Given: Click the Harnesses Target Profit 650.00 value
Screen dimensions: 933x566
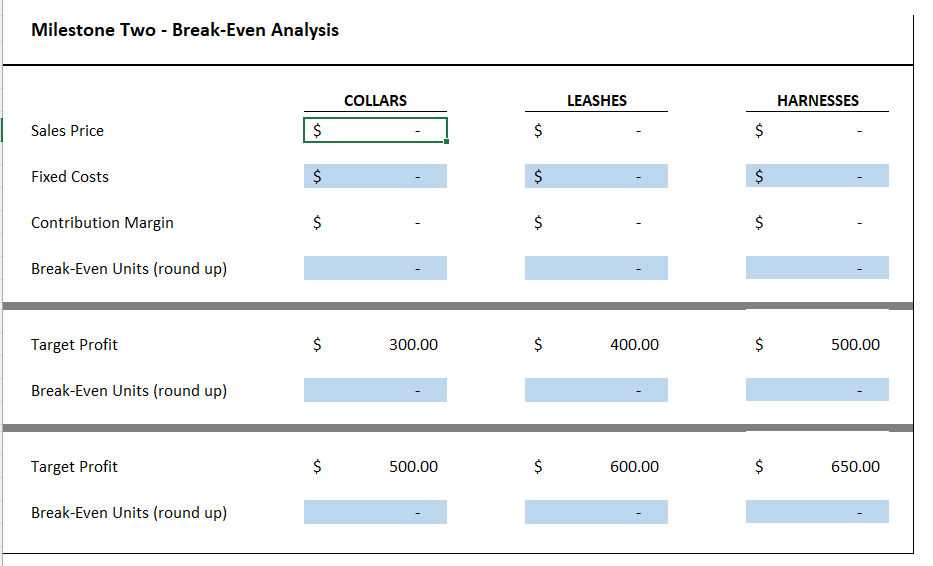Looking at the screenshot, I should coord(855,467).
